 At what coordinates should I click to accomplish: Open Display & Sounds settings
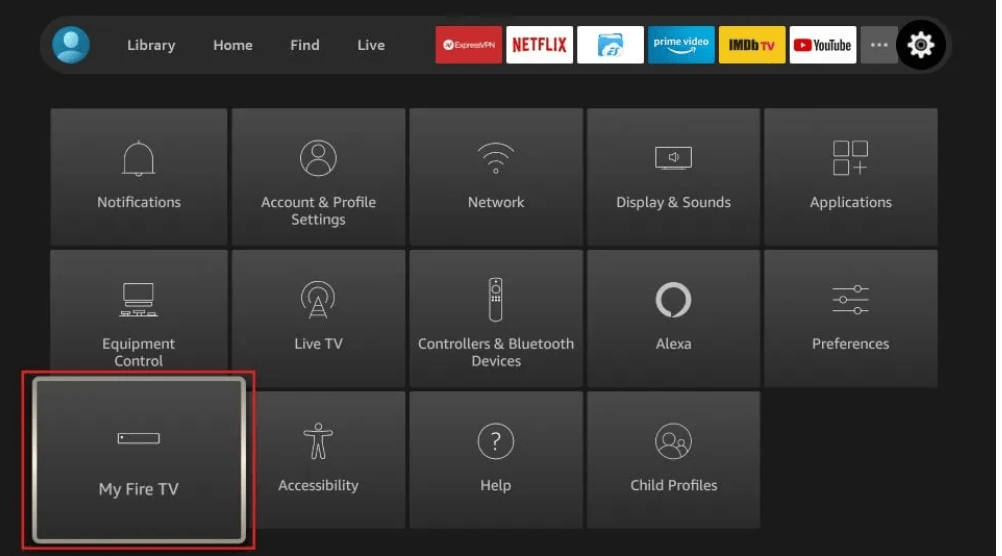[x=673, y=177]
